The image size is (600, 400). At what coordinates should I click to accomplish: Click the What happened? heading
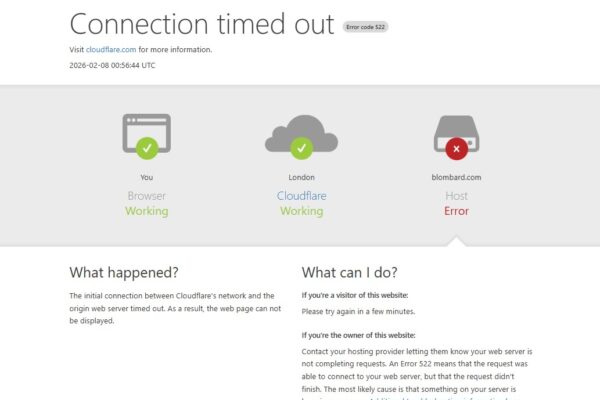pos(124,272)
